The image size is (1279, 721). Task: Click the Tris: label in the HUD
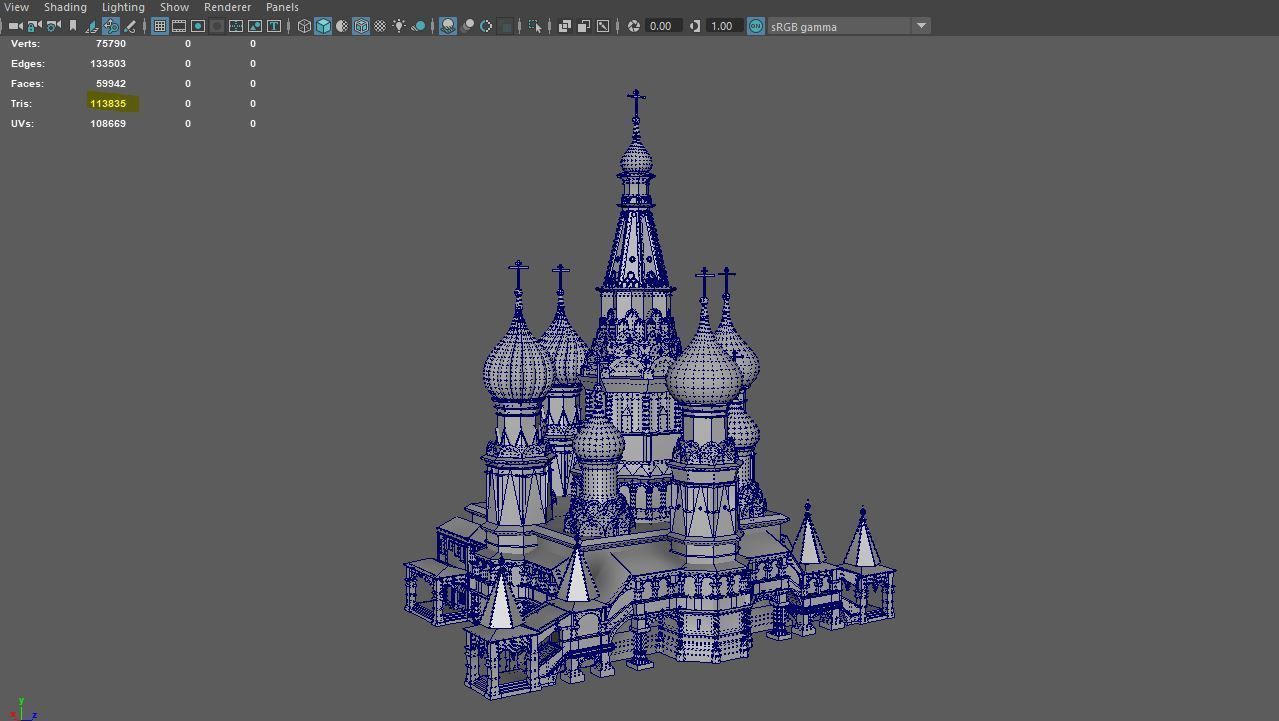(21, 104)
